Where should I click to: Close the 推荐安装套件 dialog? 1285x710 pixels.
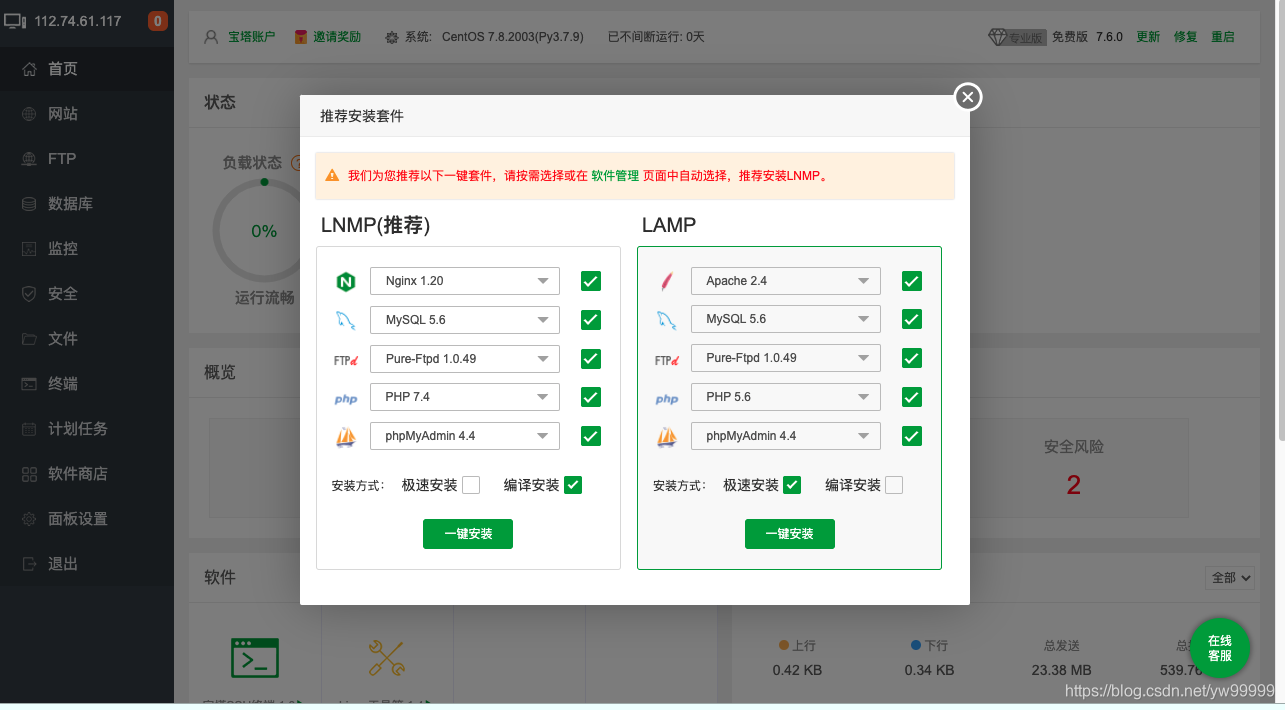[x=967, y=97]
